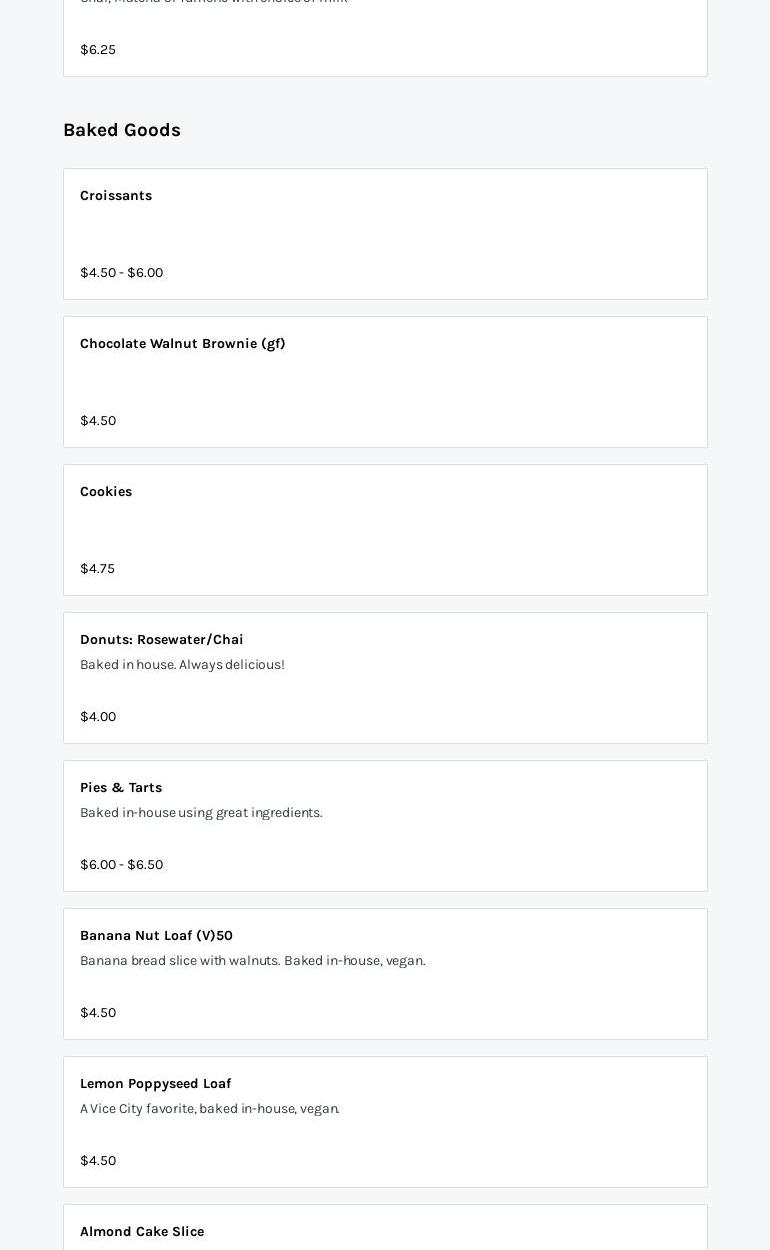Select the Chocolate Walnut Brownie (gf) item
770x1250 pixels.
385,382
